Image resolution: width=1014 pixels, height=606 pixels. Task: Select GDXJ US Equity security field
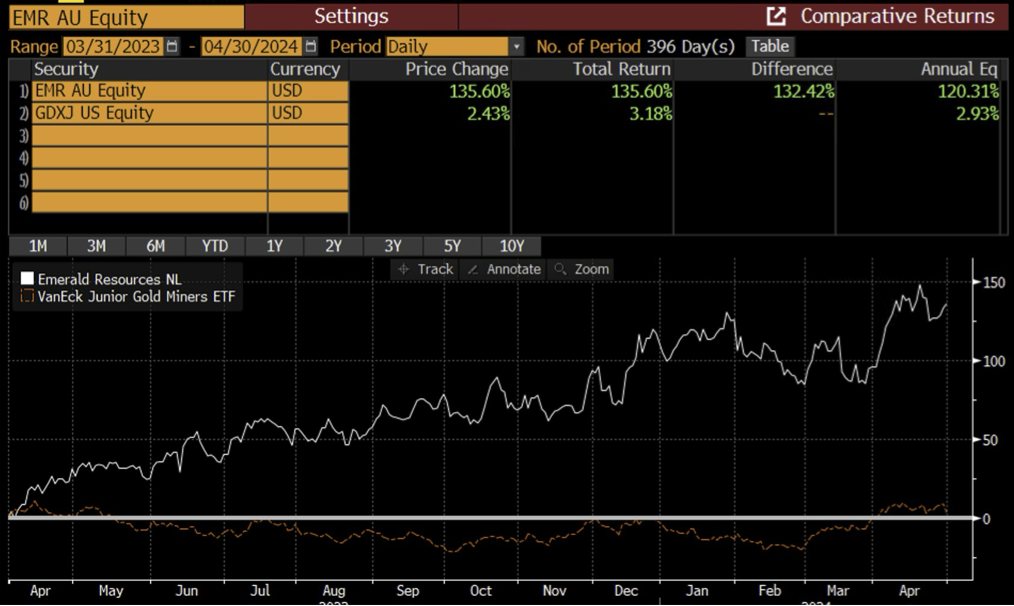pos(148,113)
